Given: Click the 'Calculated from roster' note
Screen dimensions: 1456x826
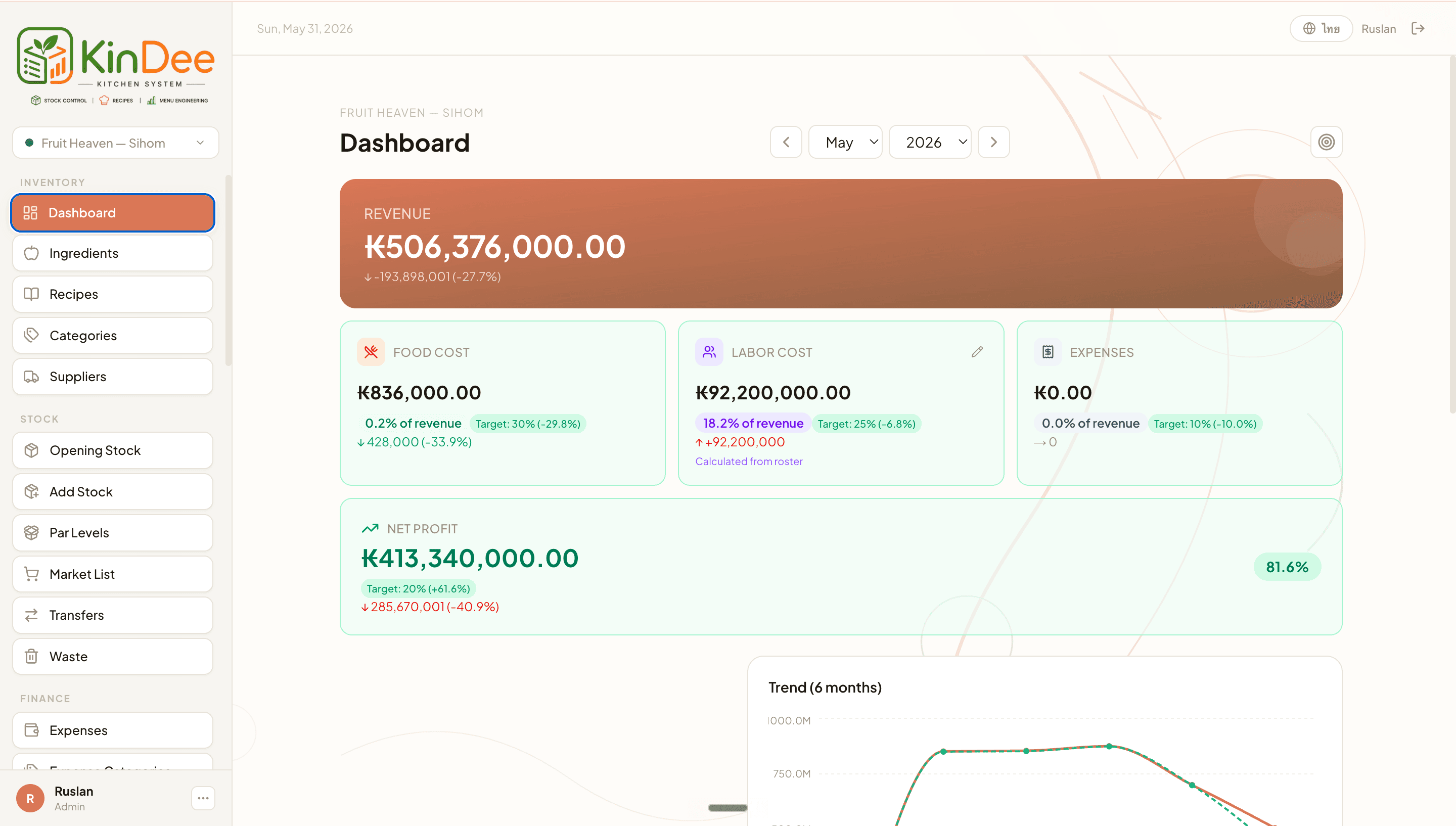Looking at the screenshot, I should (x=749, y=461).
